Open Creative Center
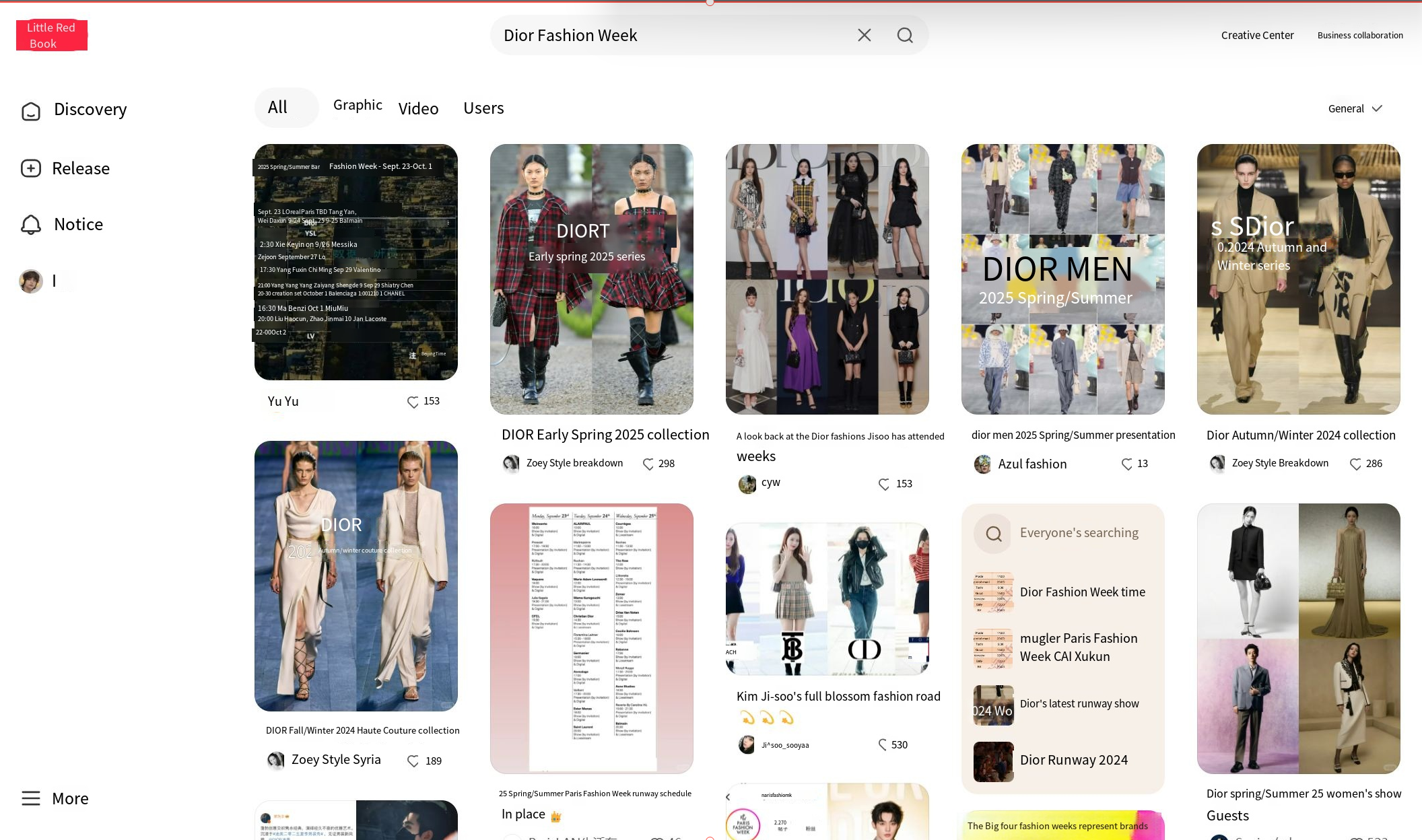The image size is (1422, 840). pyautogui.click(x=1257, y=35)
